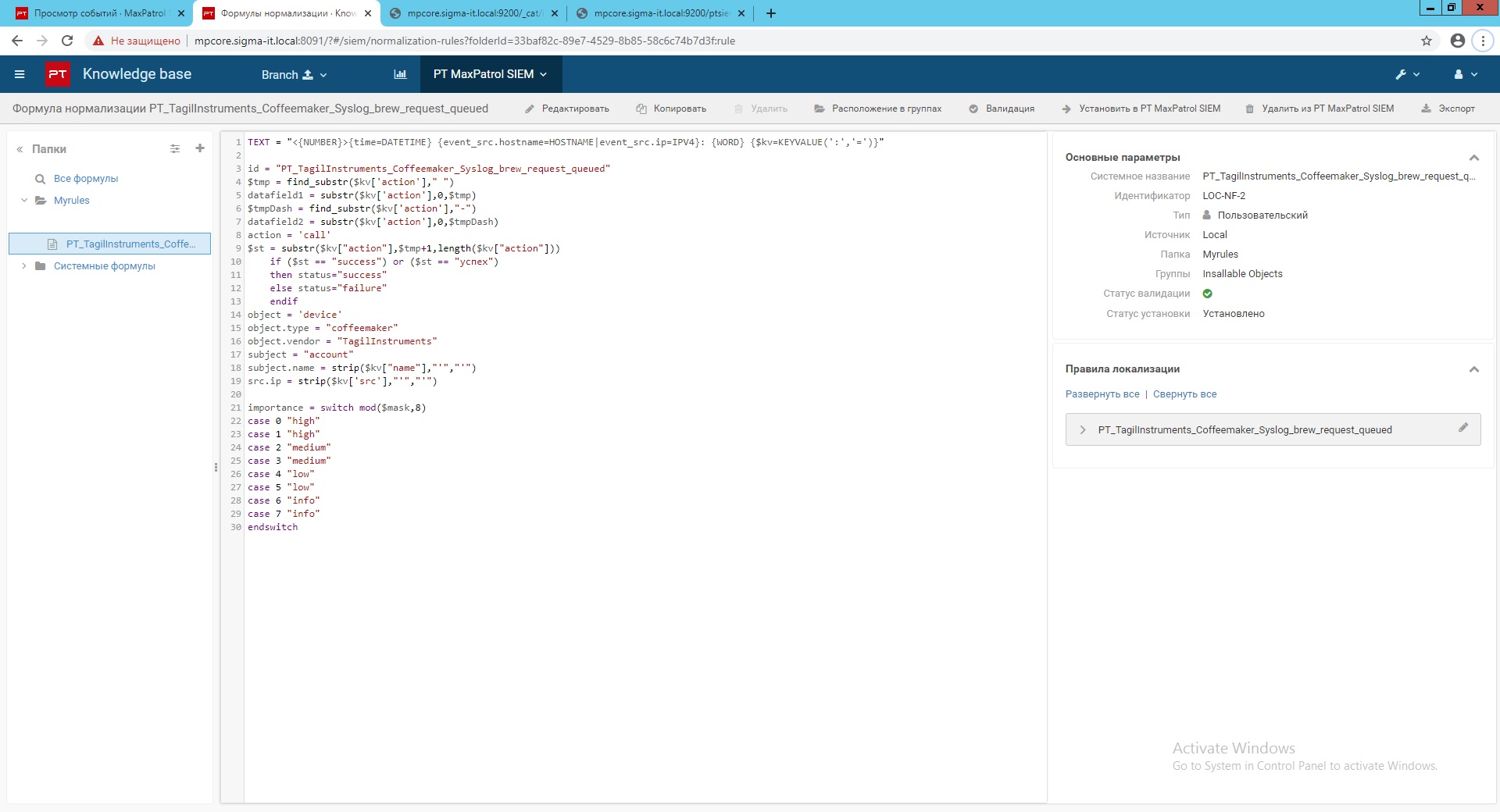Bookmark this page with star icon
1500x812 pixels.
tap(1427, 41)
